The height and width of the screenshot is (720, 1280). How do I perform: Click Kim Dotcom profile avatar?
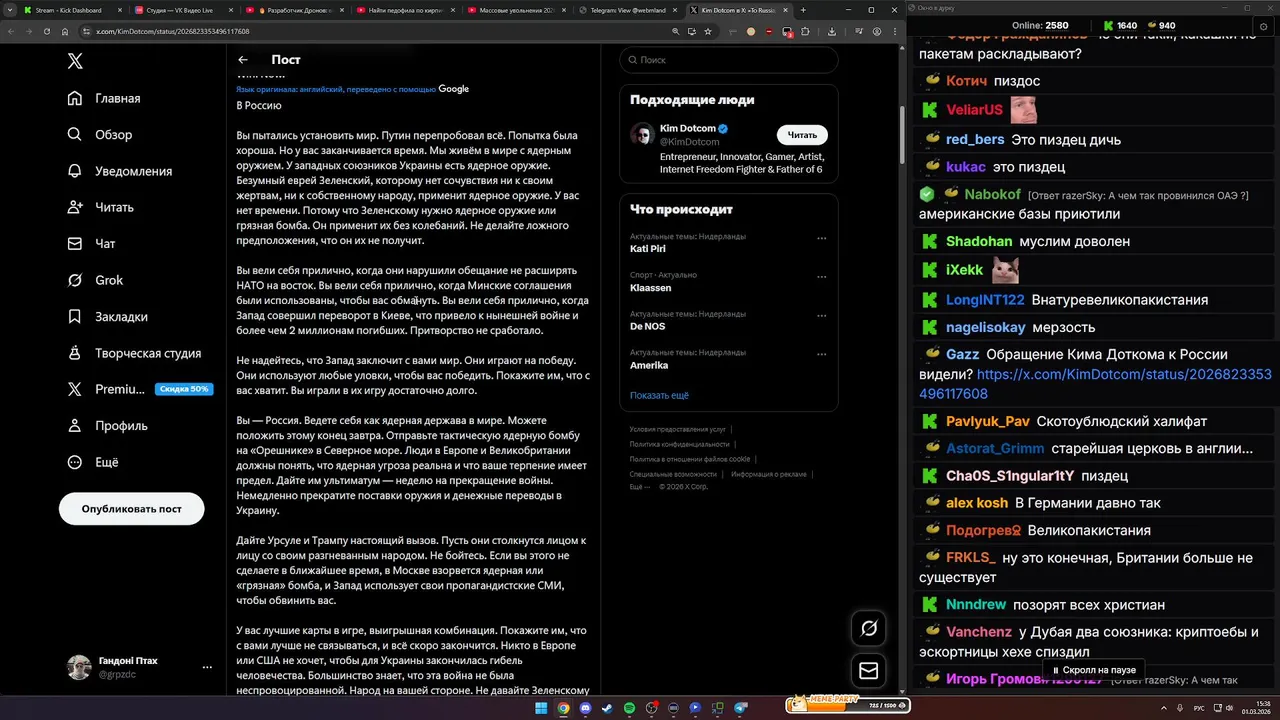642,135
